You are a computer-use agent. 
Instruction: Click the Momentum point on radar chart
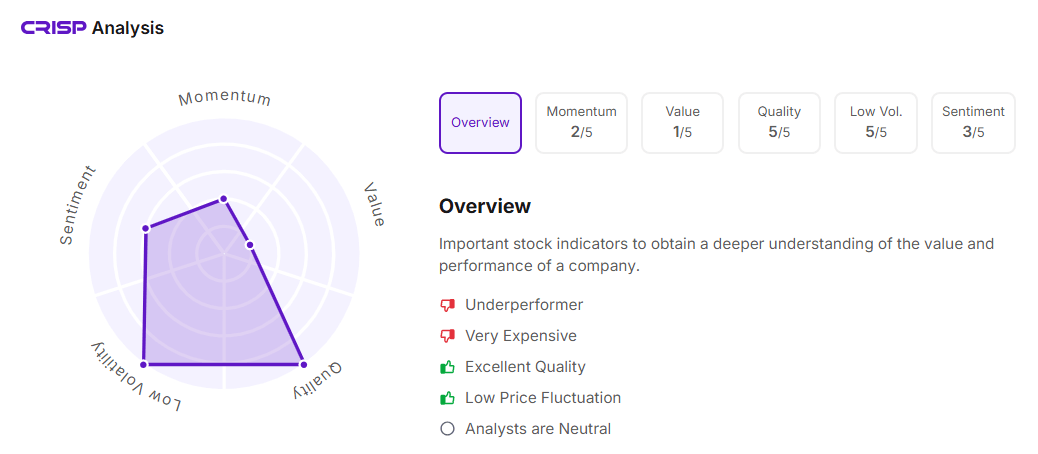click(223, 198)
